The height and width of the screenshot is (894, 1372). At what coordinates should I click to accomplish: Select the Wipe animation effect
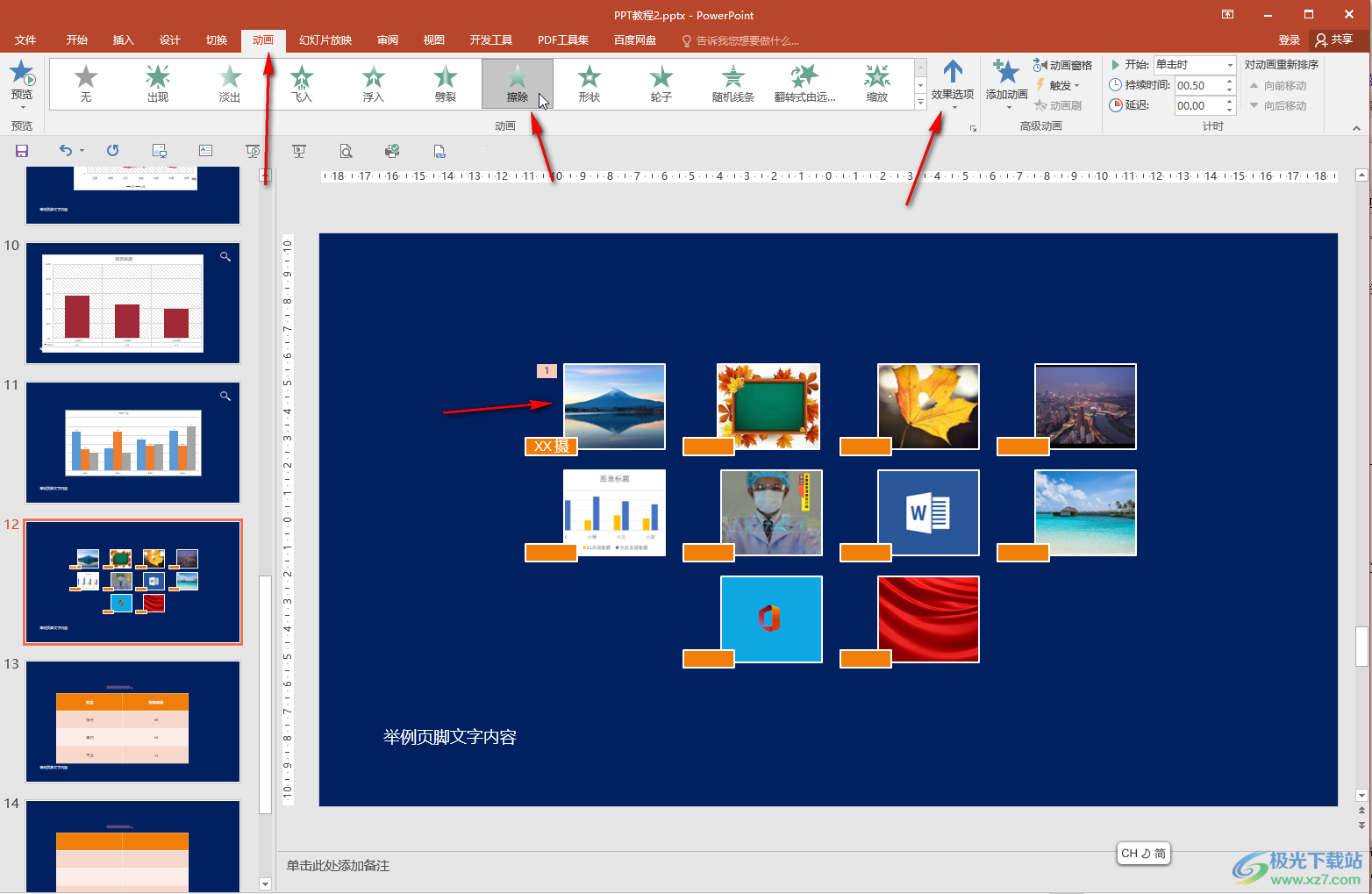click(x=518, y=84)
